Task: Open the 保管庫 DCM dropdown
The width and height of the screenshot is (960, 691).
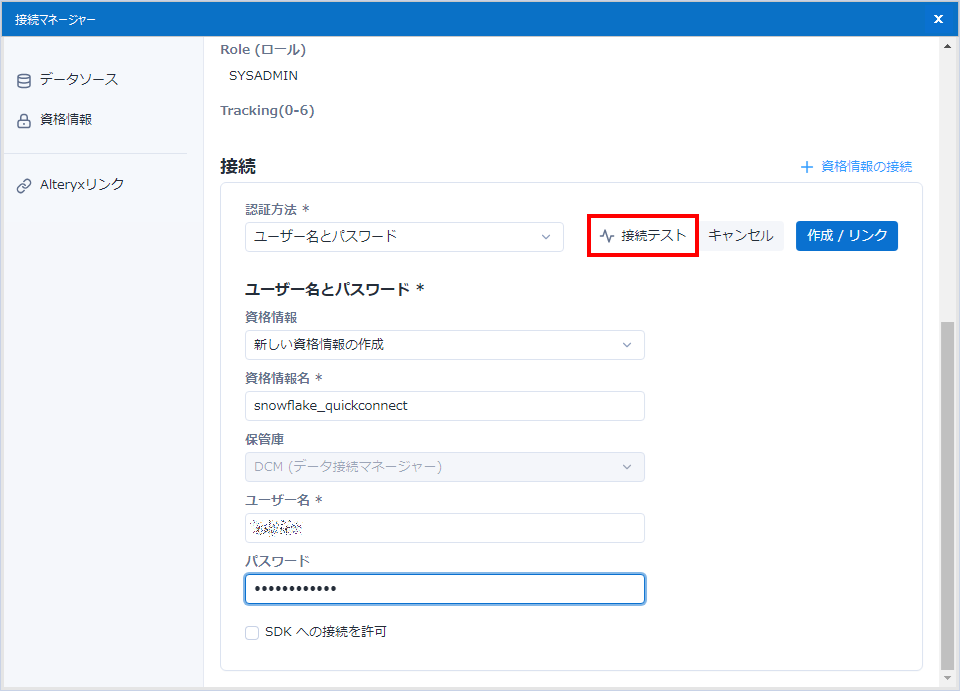Action: (x=444, y=467)
